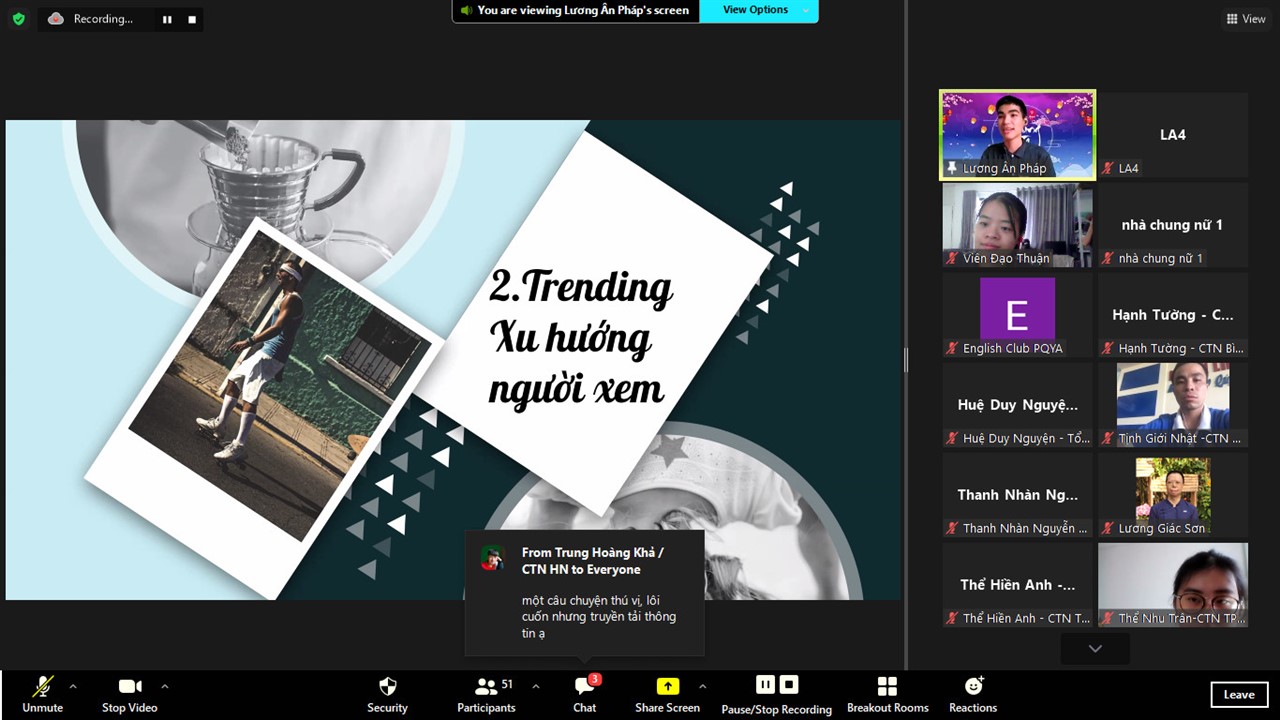Image resolution: width=1280 pixels, height=720 pixels.
Task: Click the cloud recording icon
Action: click(56, 19)
